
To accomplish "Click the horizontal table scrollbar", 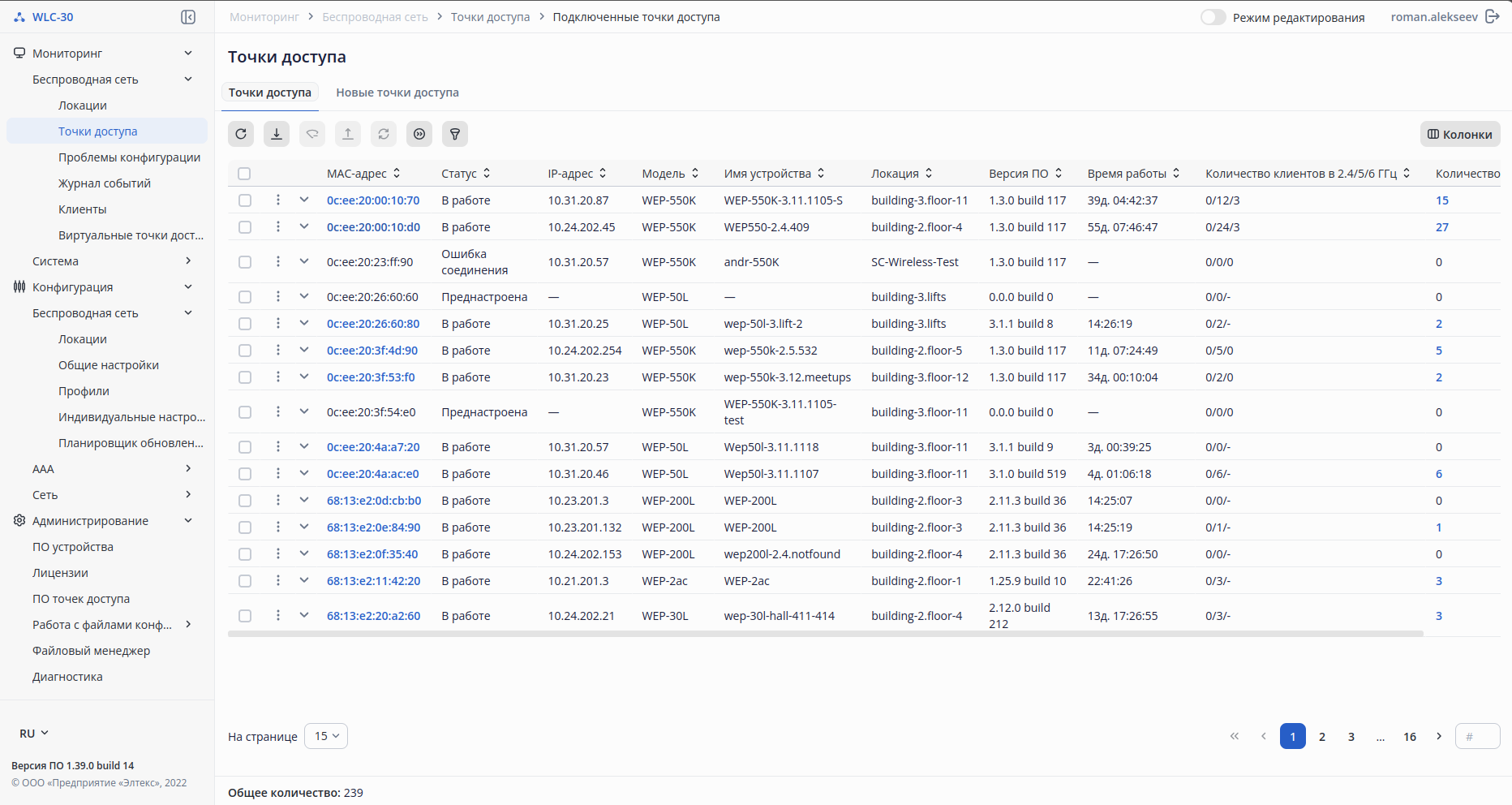I will (826, 634).
